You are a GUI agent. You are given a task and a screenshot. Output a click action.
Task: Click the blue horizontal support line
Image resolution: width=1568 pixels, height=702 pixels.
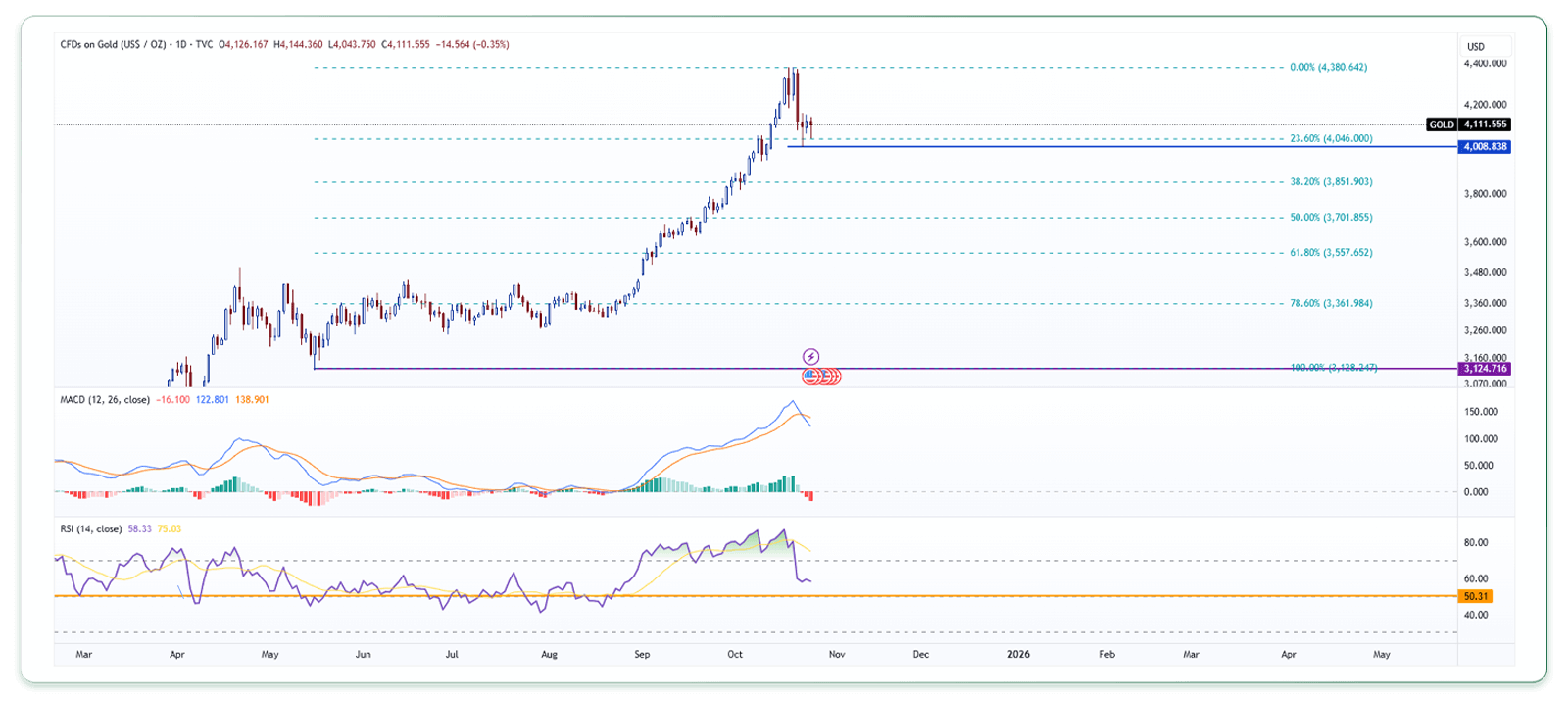[x=1078, y=146]
